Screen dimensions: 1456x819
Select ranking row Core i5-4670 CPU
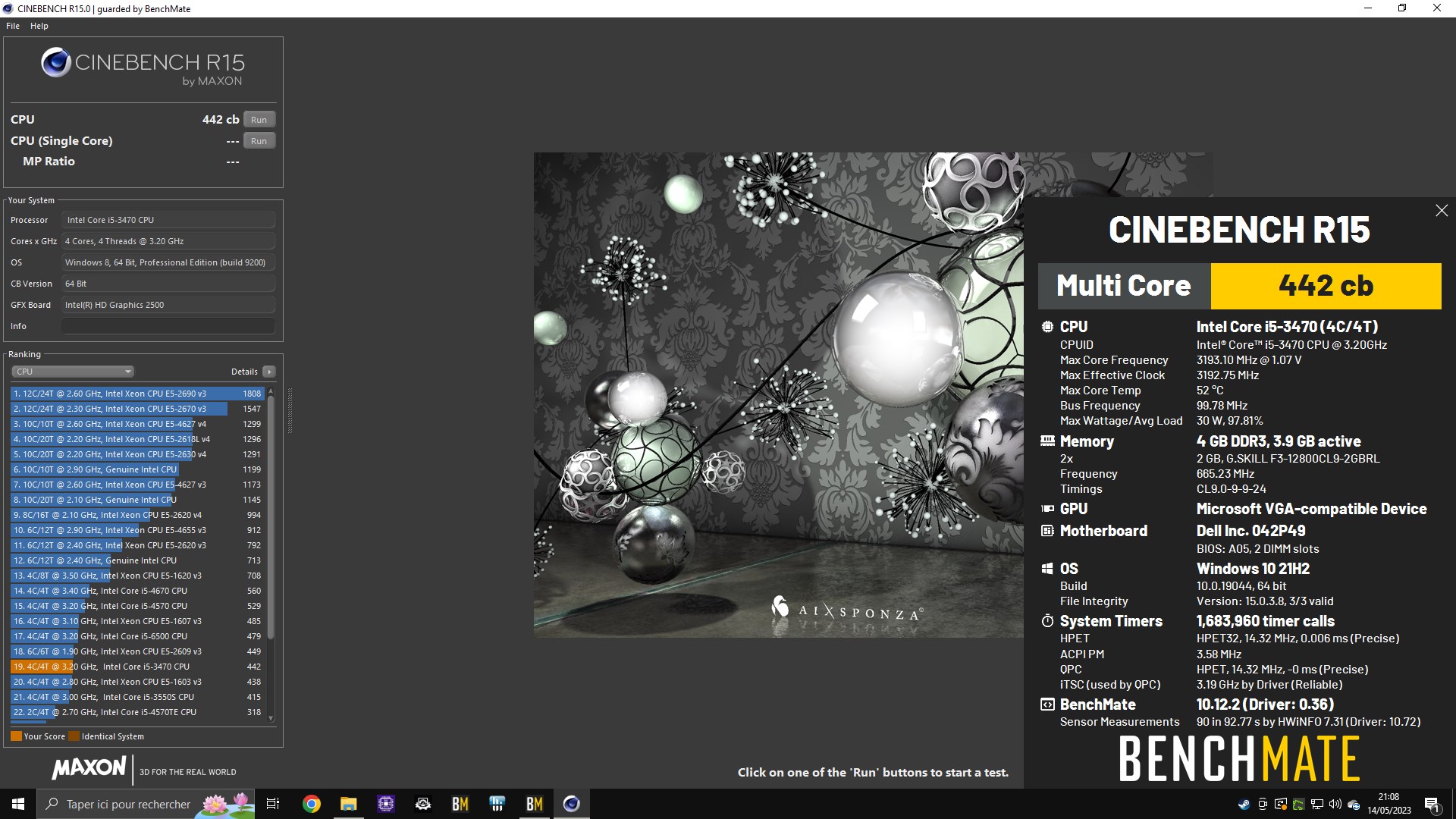click(x=137, y=591)
